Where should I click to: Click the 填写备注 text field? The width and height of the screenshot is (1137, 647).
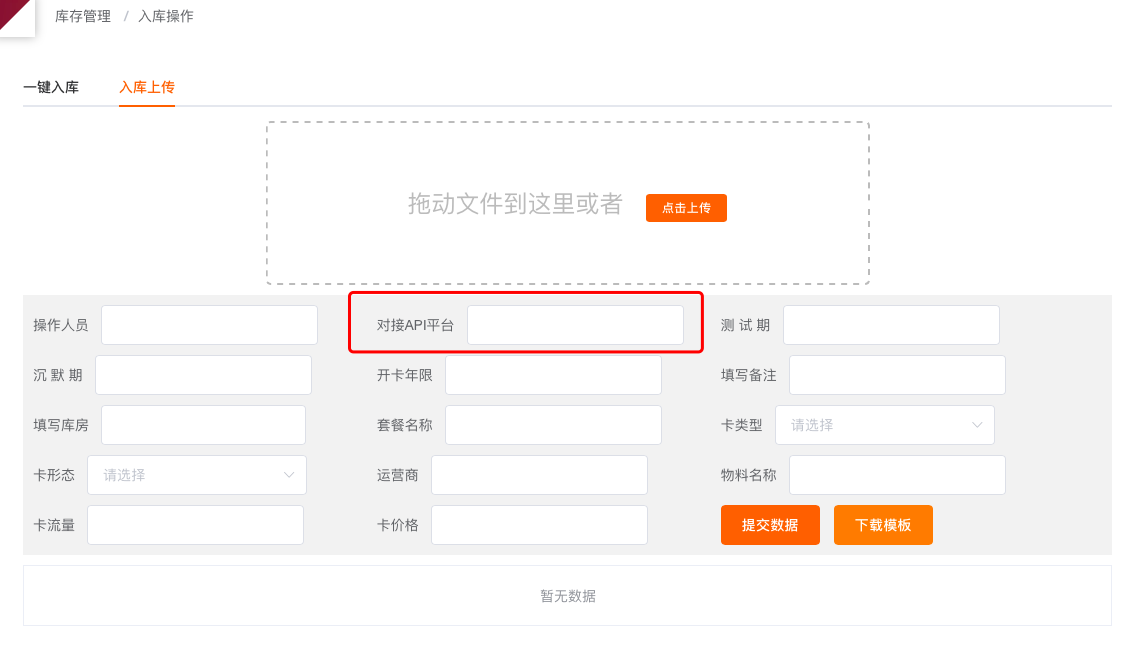(x=897, y=375)
